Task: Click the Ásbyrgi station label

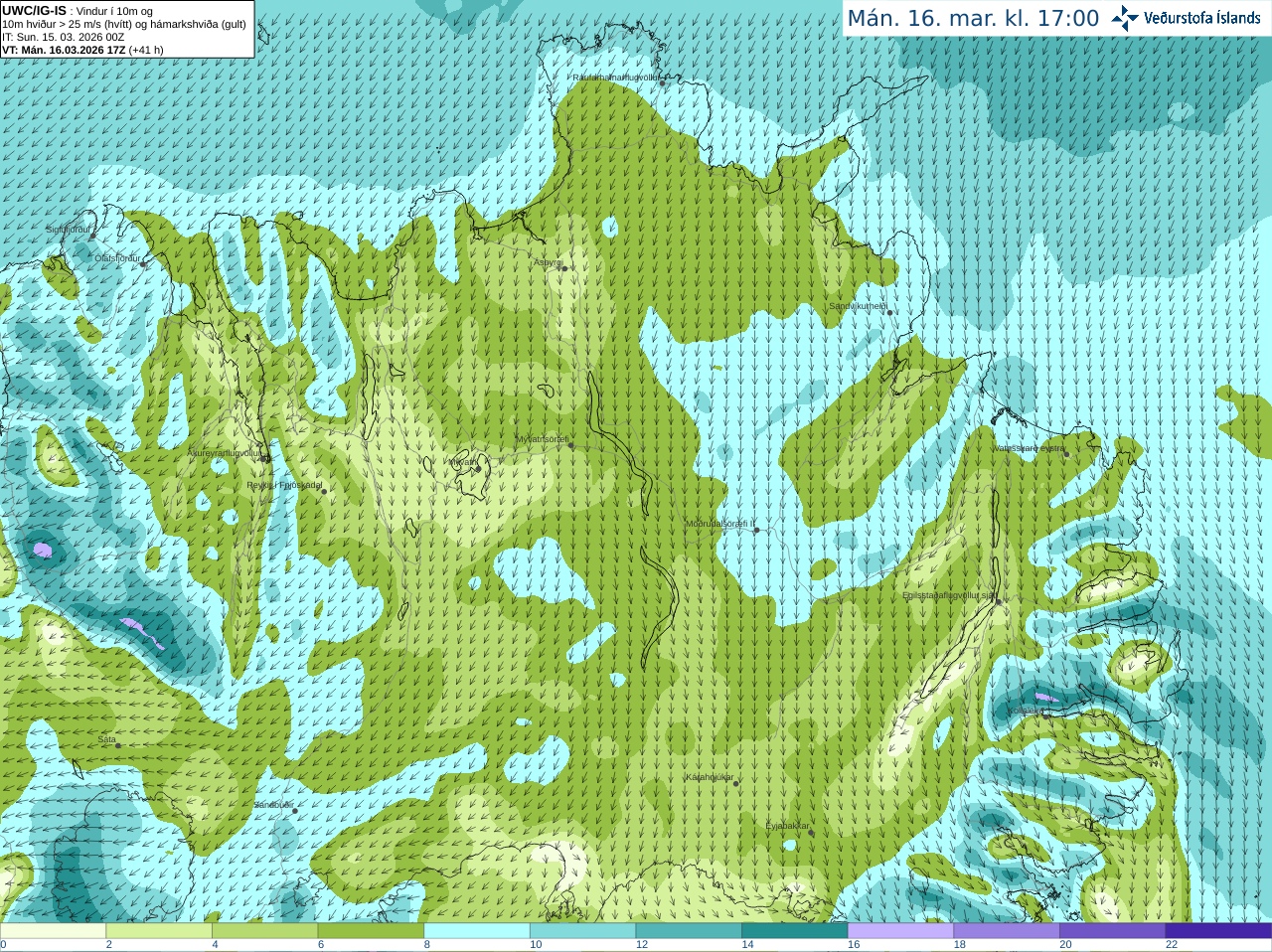Action: point(547,262)
